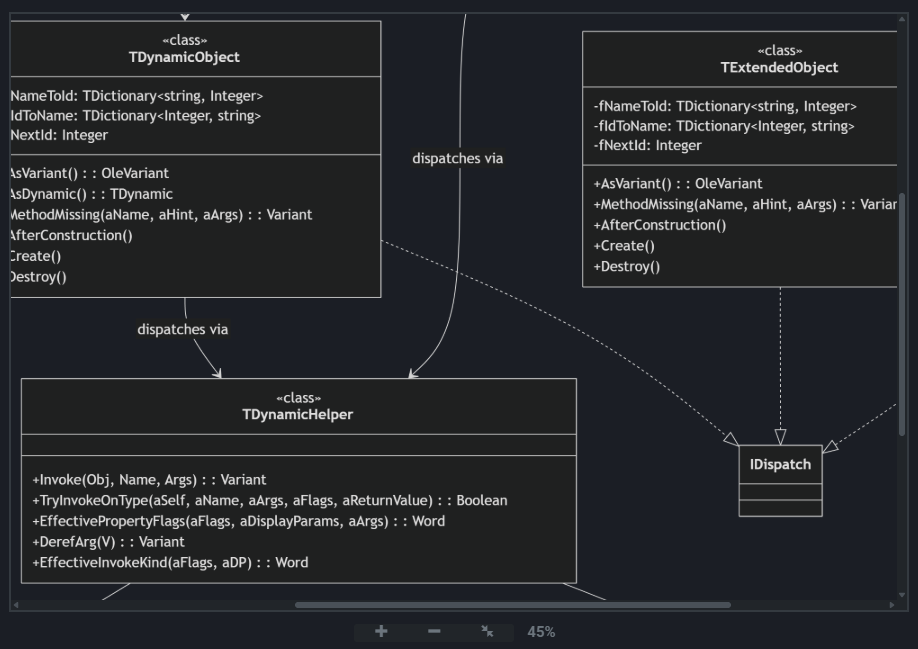This screenshot has width=918, height=649.
Task: Click 'MethodMissing' method in TDynamicObject
Action: tap(162, 215)
